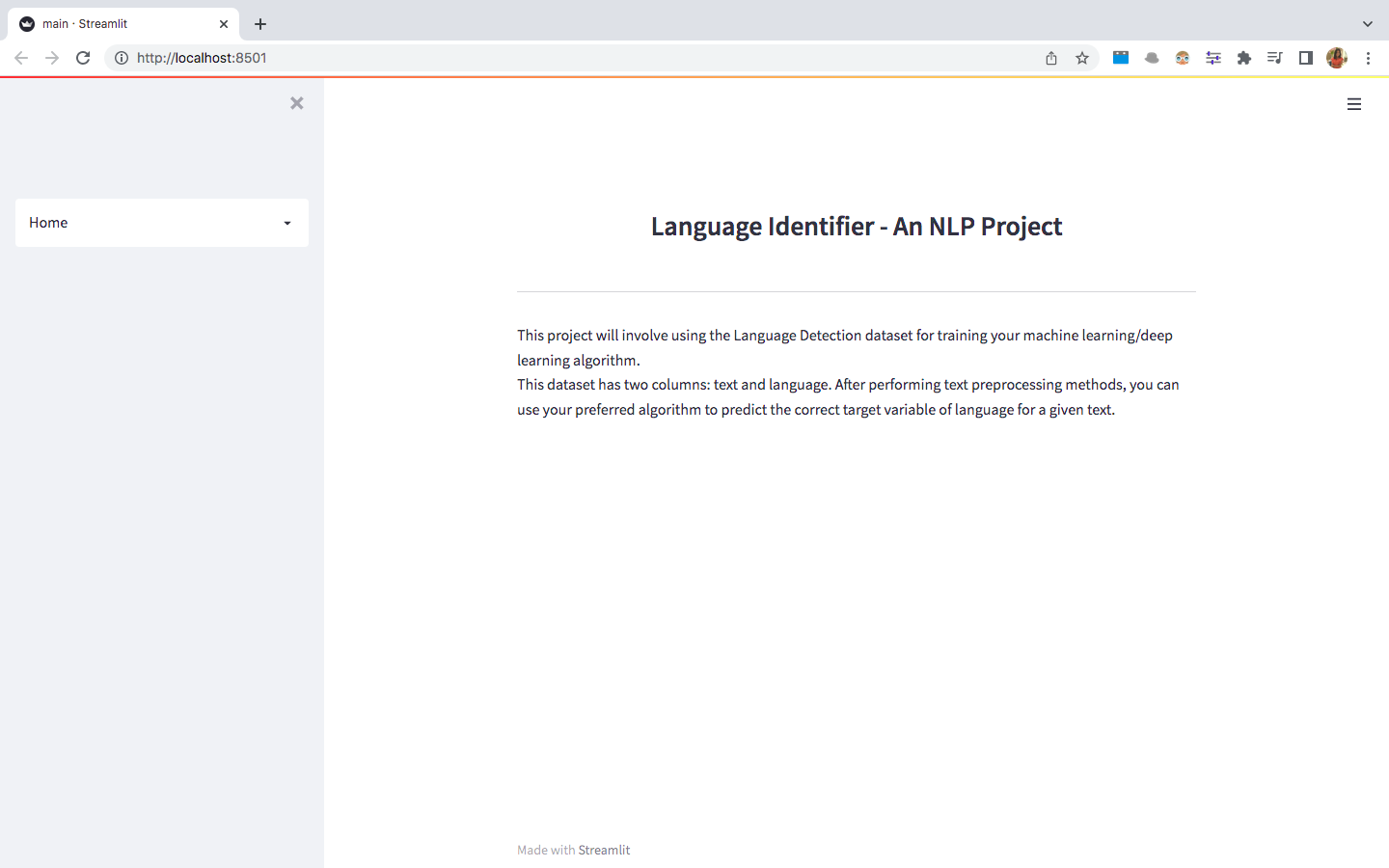Go forward using the browser forward arrow

tap(52, 58)
